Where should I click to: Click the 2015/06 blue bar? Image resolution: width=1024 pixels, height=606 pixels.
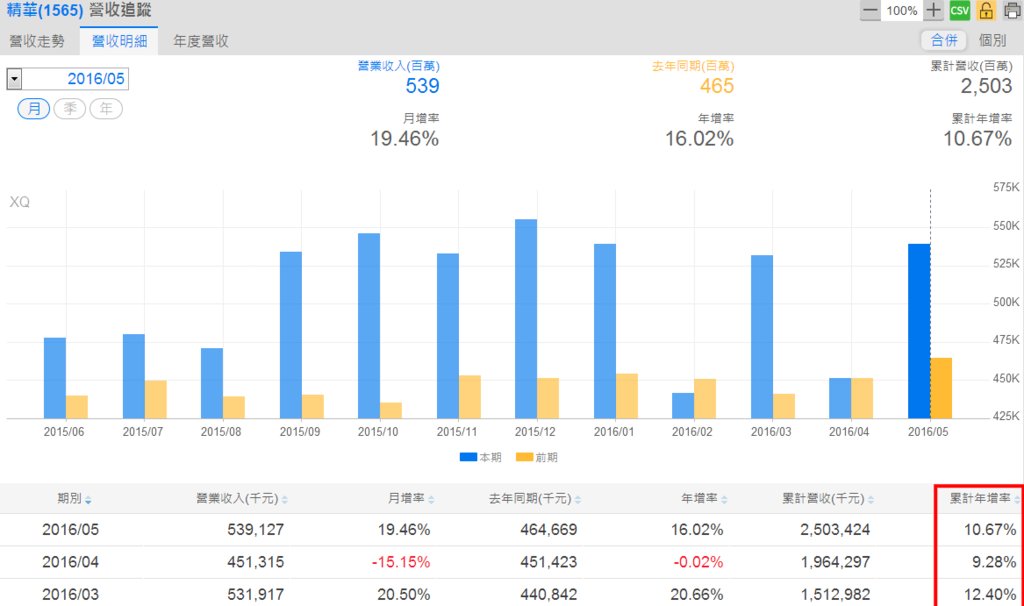click(55, 378)
